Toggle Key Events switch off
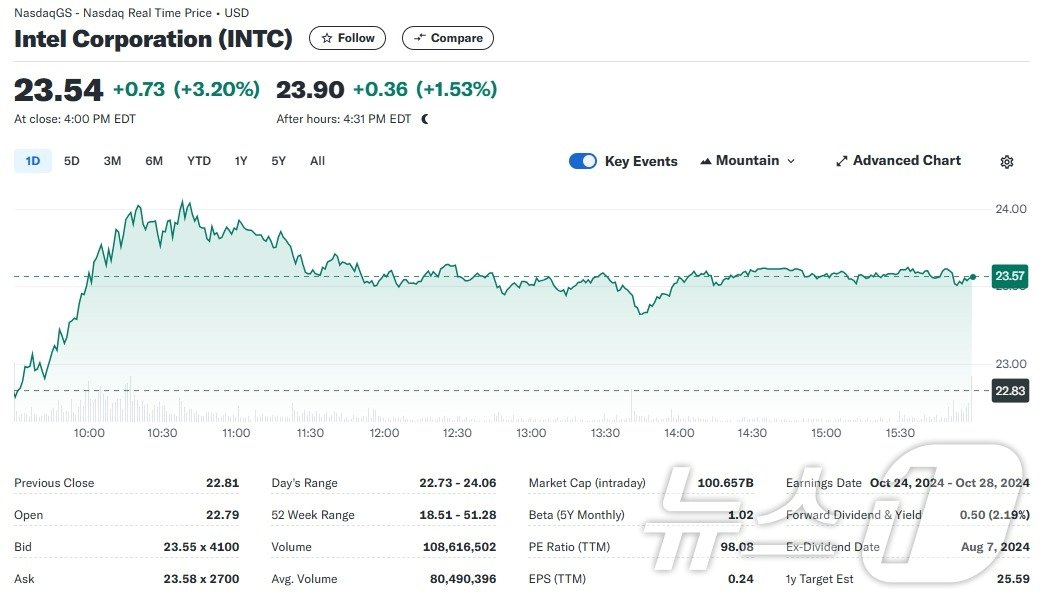This screenshot has width=1042, height=602. point(583,161)
